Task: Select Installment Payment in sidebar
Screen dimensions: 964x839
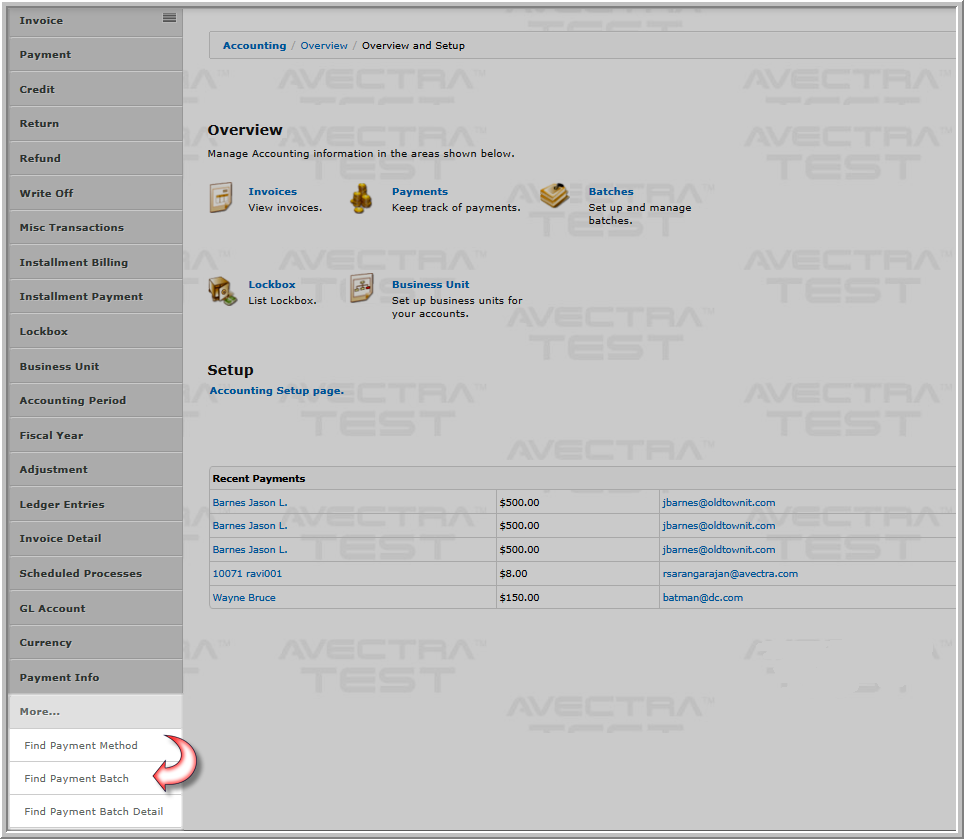Action: click(96, 296)
